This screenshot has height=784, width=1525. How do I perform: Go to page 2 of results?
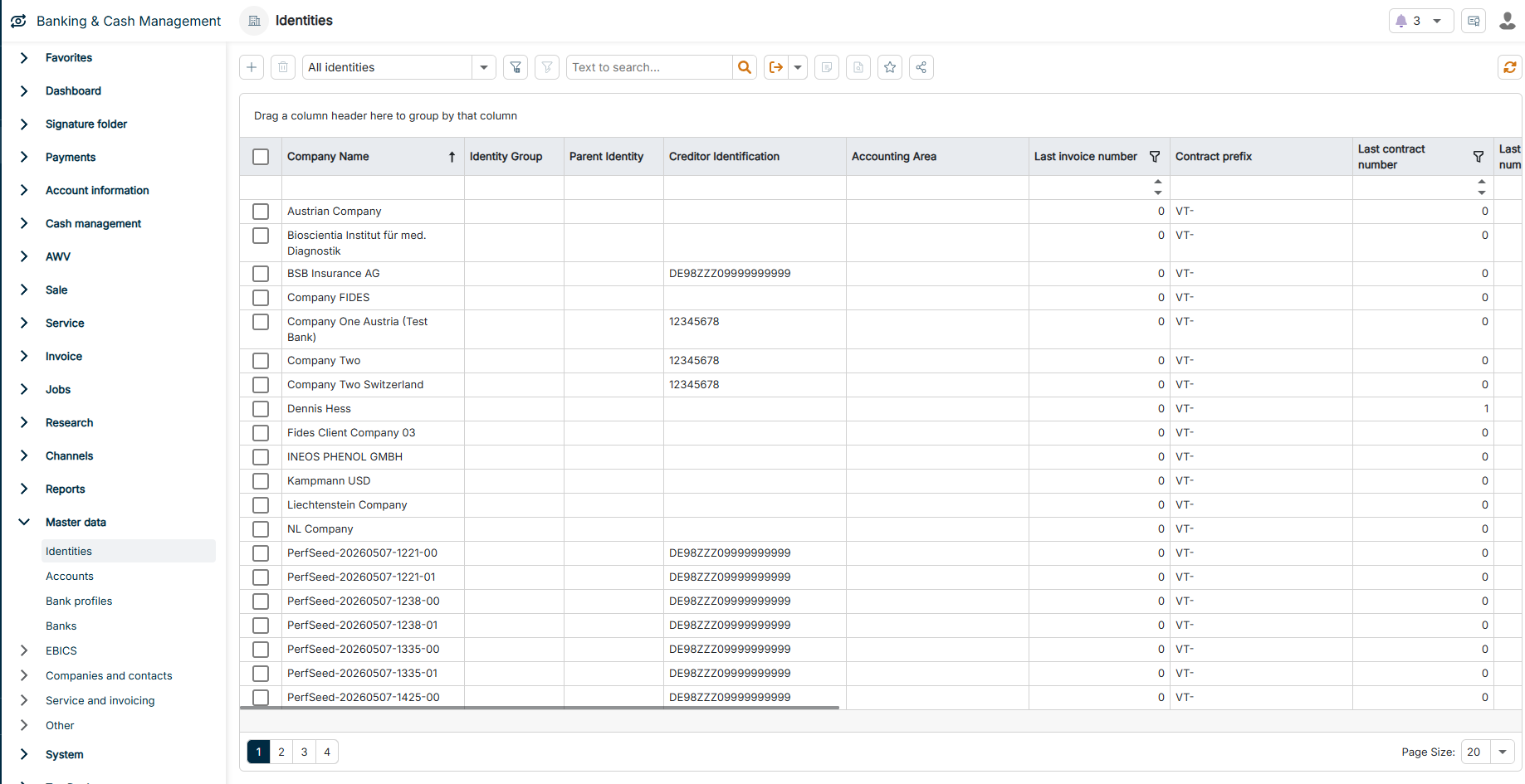pos(281,752)
